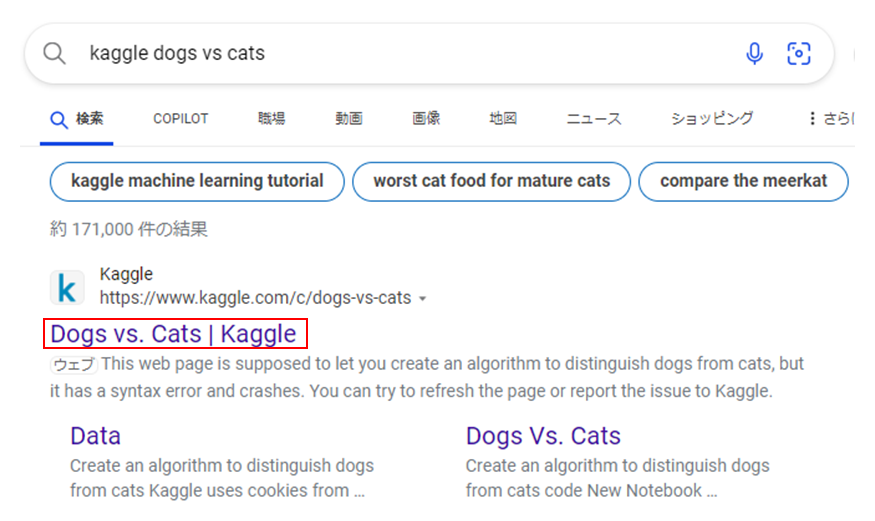
Task: Click the 'ウェブ' label badge in snippet
Action: 74,365
